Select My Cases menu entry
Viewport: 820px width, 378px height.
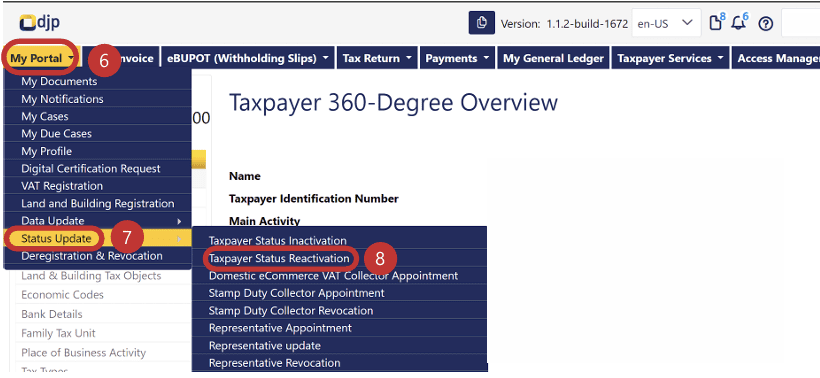(x=98, y=116)
